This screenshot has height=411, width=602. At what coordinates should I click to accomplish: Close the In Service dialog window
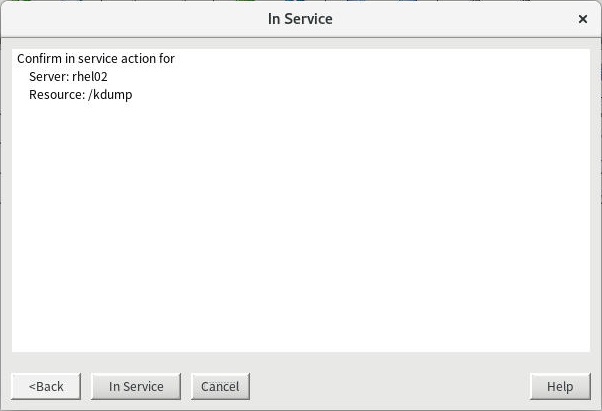(x=583, y=19)
